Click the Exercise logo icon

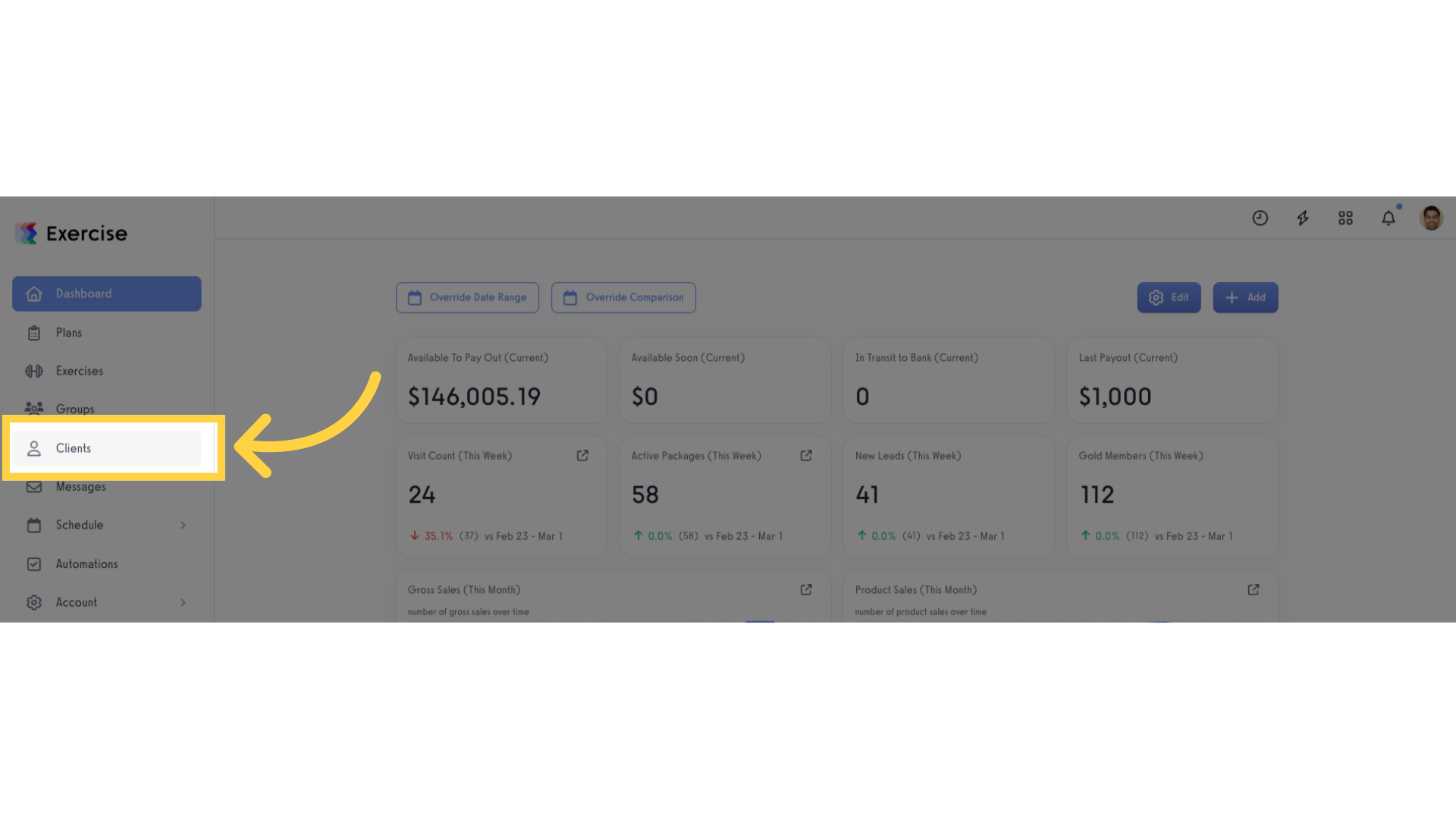point(27,233)
